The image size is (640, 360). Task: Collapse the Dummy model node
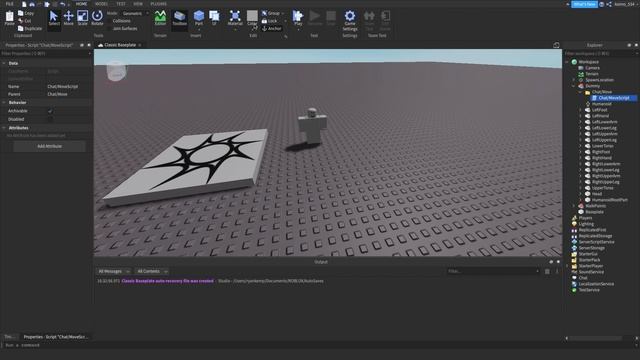[574, 86]
